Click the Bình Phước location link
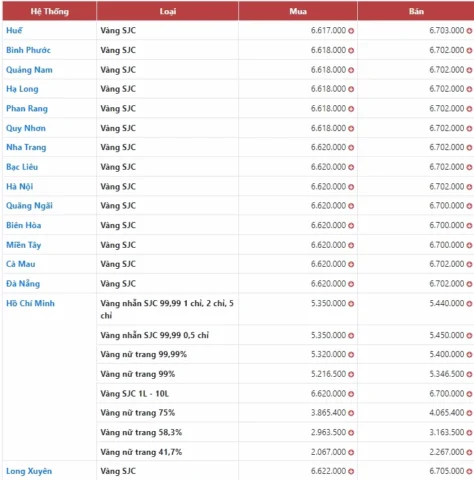Image resolution: width=474 pixels, height=480 pixels. pos(28,50)
